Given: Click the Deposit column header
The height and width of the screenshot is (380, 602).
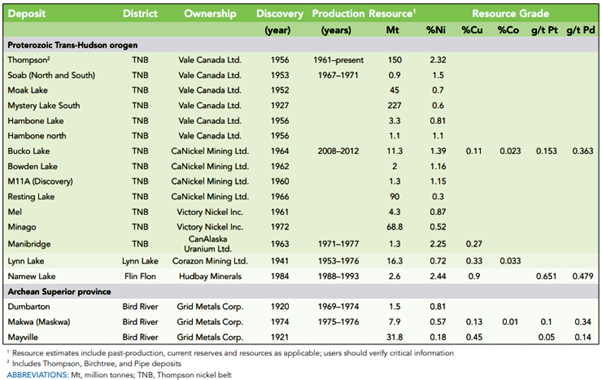Looking at the screenshot, I should click(x=26, y=13).
